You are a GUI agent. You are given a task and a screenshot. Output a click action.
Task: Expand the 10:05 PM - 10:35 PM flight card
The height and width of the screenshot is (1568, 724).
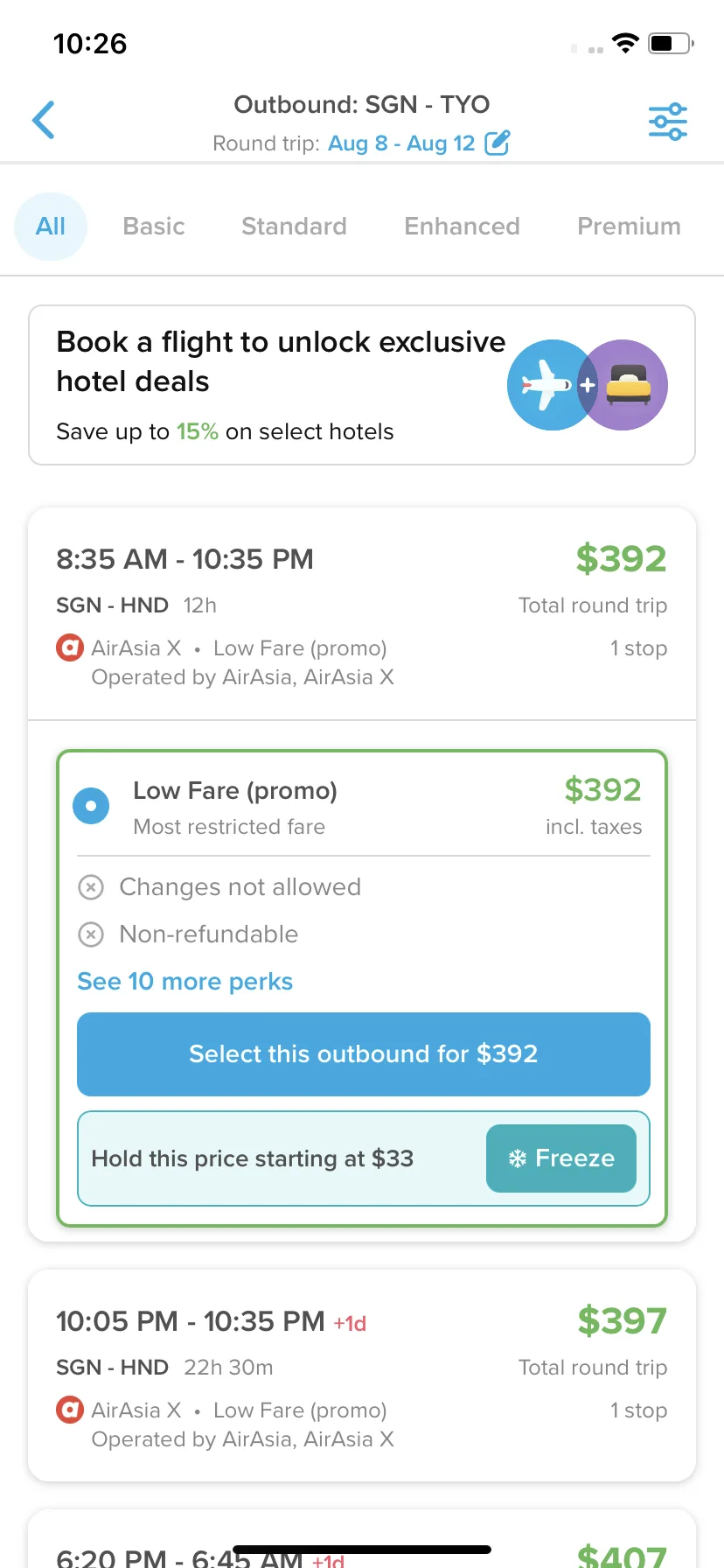coord(362,1375)
